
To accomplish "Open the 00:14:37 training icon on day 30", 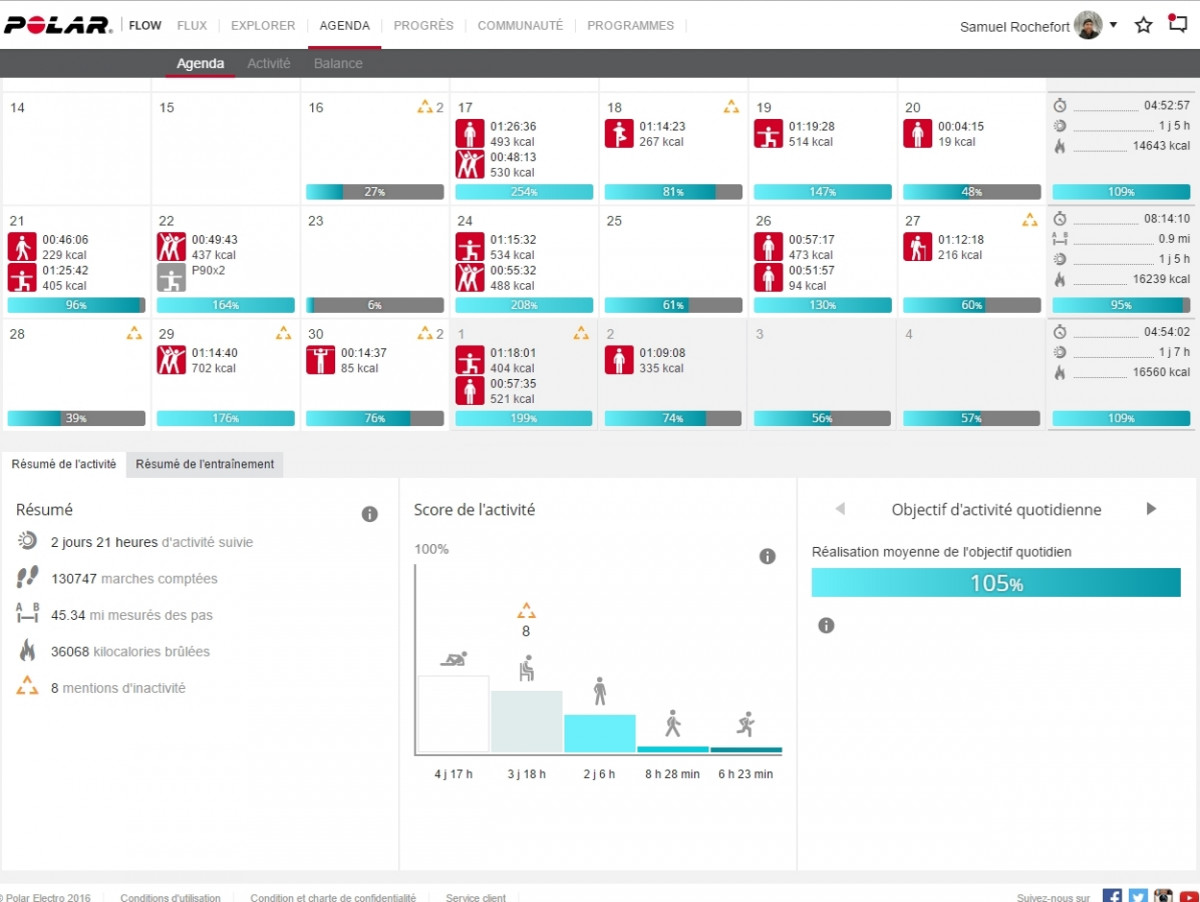I will pos(320,360).
